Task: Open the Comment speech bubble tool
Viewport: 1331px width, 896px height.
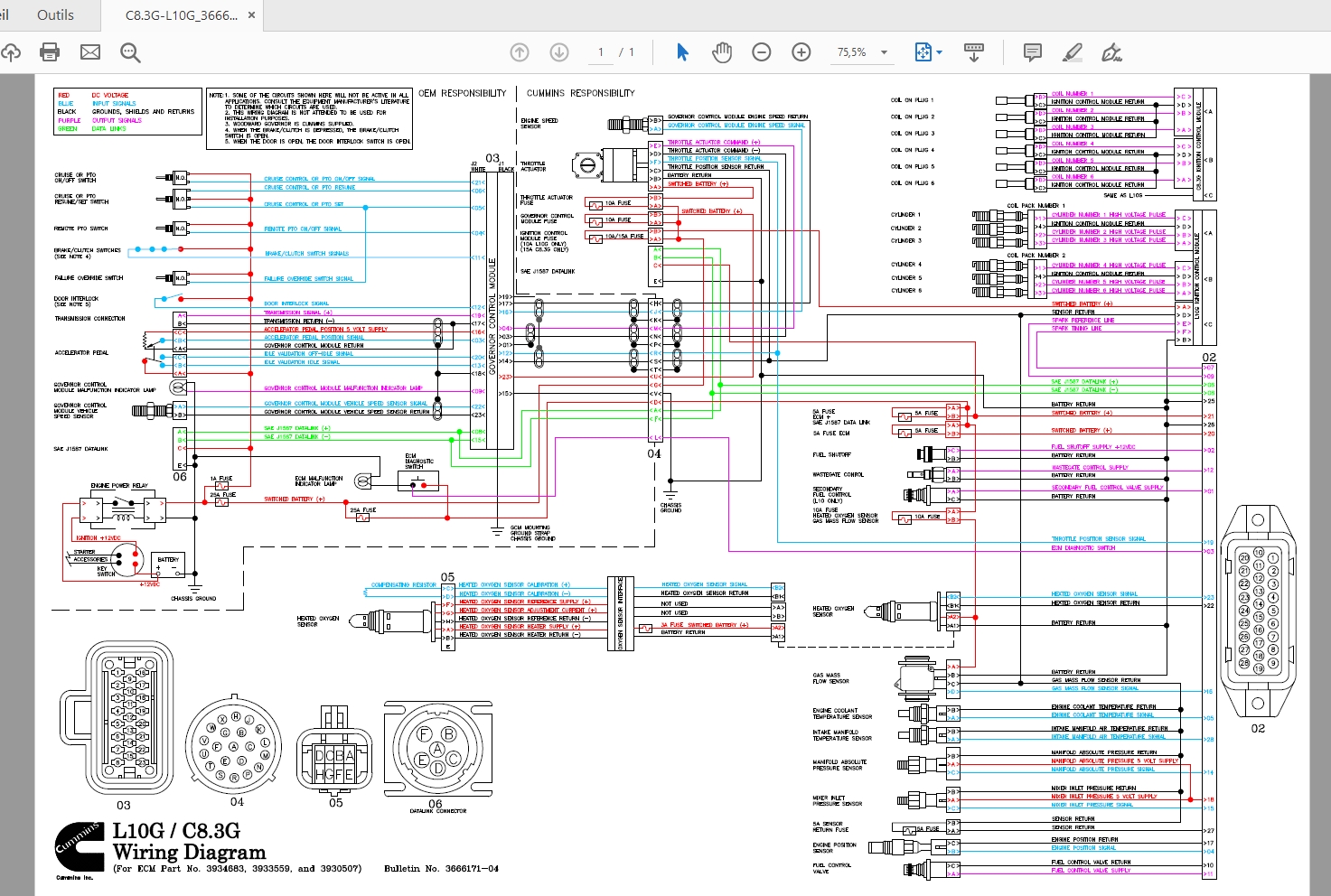Action: tap(1031, 51)
